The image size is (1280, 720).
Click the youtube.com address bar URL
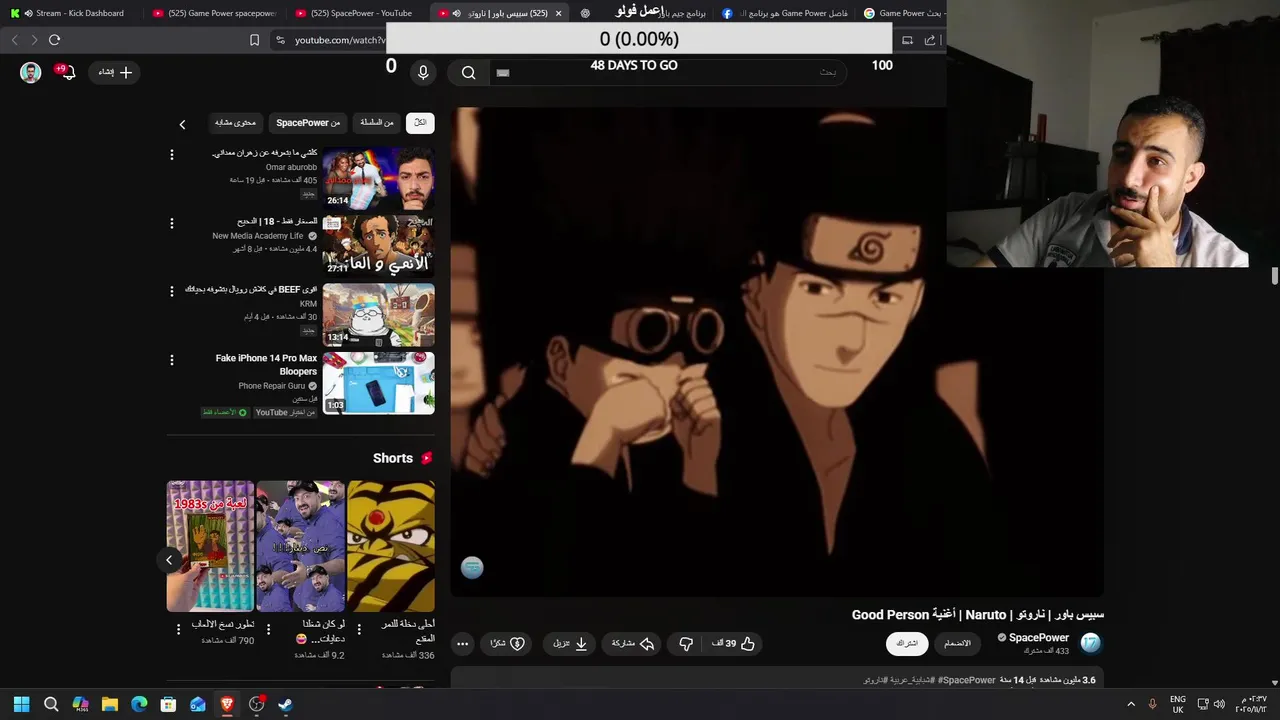tap(339, 40)
